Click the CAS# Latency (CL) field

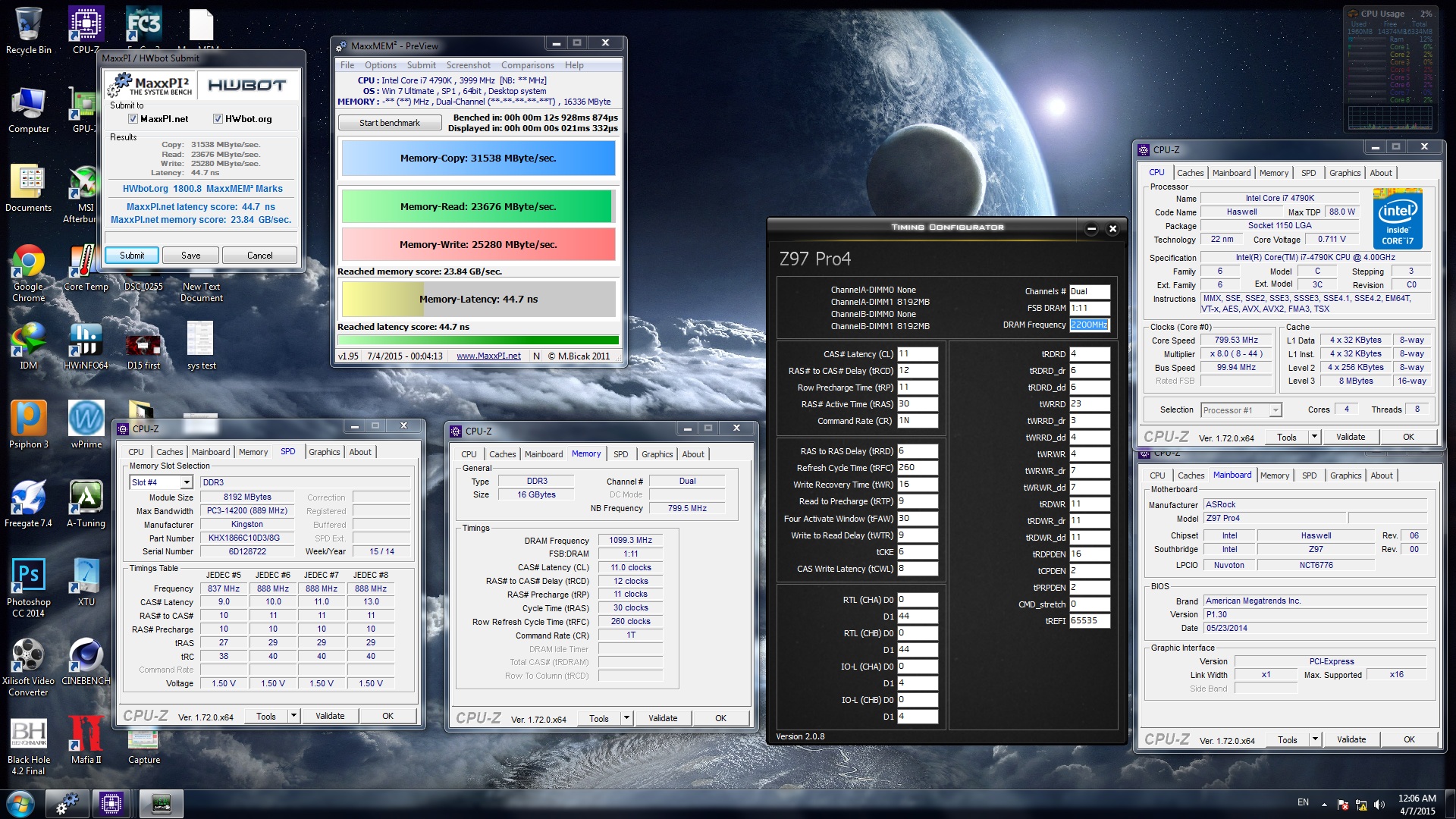coord(918,354)
